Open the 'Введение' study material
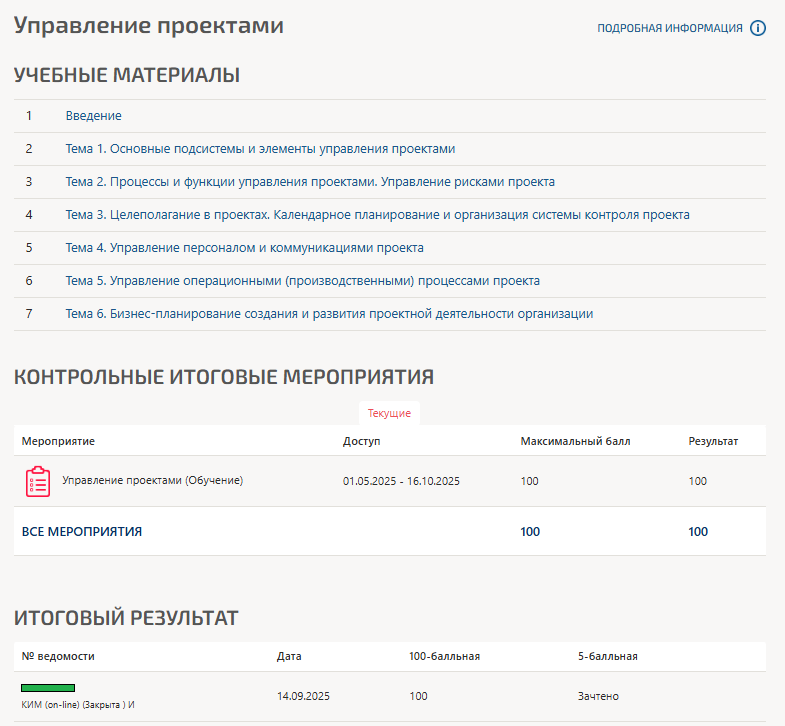The image size is (785, 726). point(93,116)
